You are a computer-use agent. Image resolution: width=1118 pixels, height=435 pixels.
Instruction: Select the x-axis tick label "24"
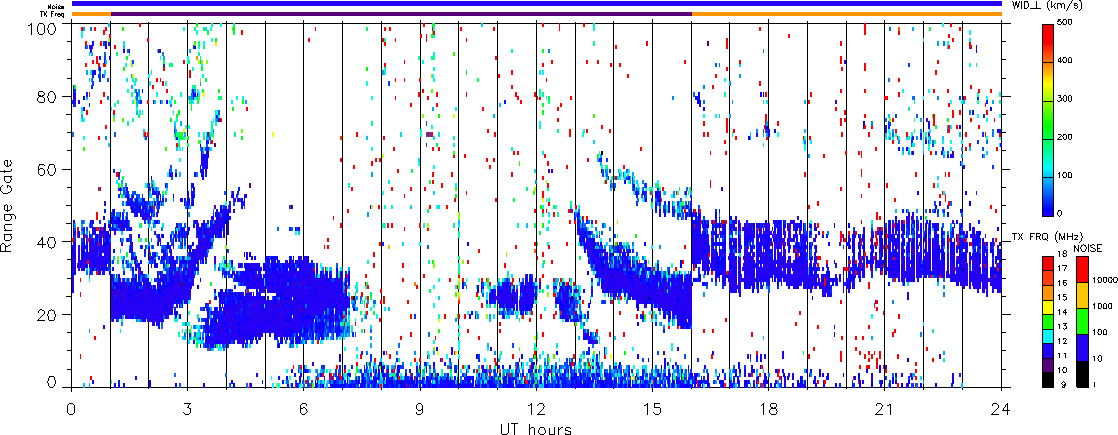[1001, 409]
